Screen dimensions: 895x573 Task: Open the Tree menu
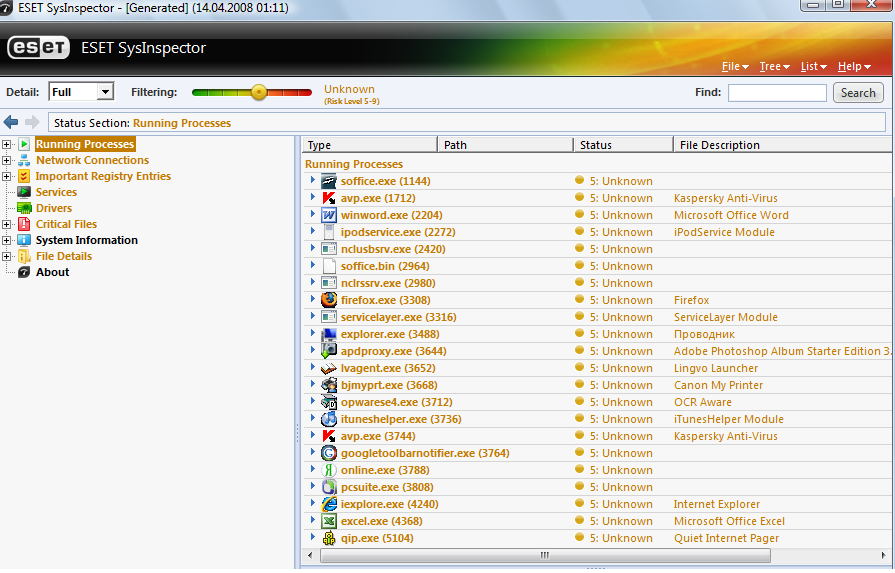tap(774, 66)
